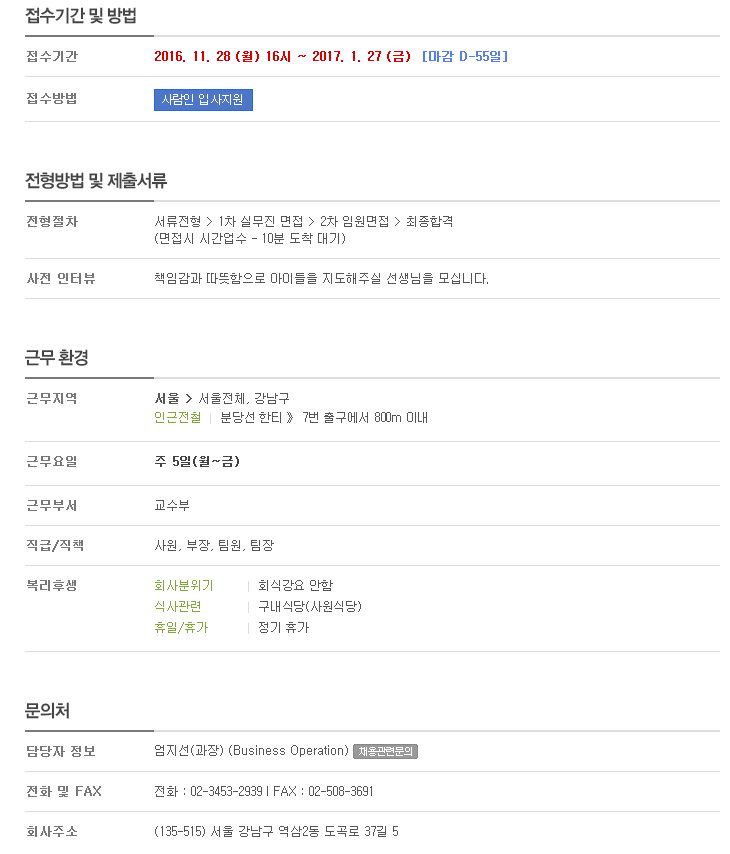Image resolution: width=730 pixels, height=854 pixels.
Task: Click the 회사분위기 benefit category
Action: 184,585
